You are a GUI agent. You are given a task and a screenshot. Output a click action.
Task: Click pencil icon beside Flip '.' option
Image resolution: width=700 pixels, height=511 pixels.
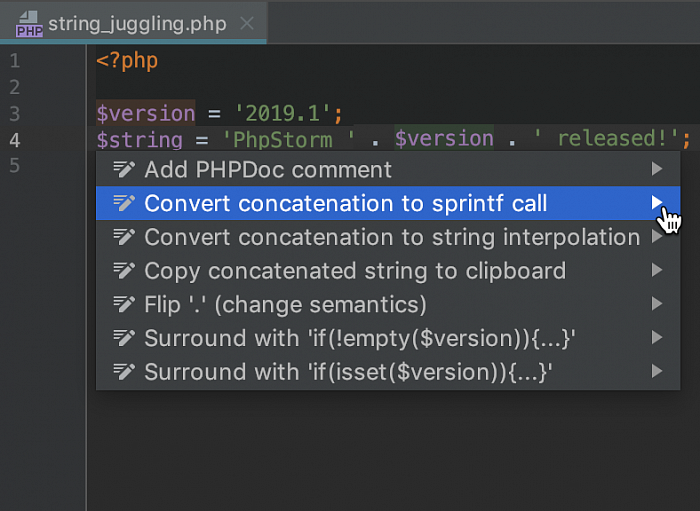[x=124, y=305]
